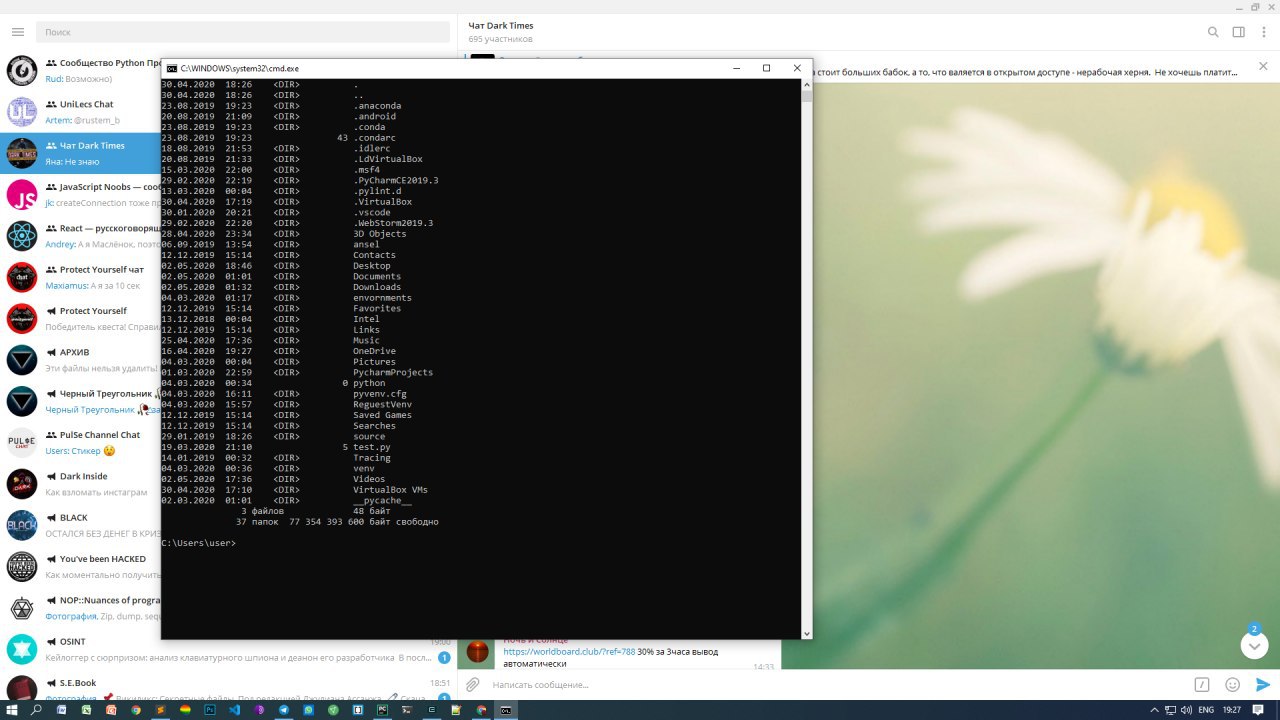Search within Чат Dark Times chat

(x=1213, y=32)
